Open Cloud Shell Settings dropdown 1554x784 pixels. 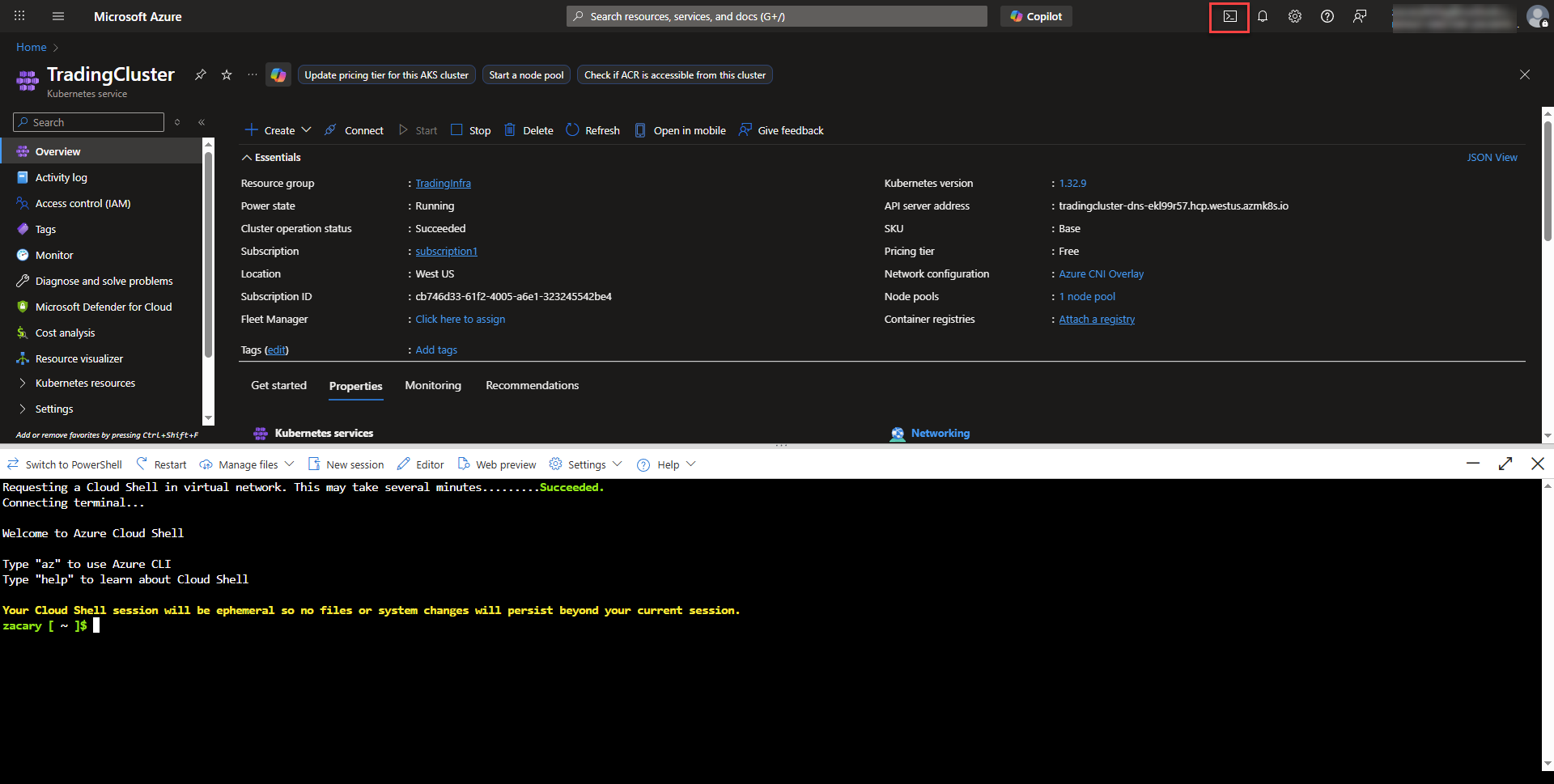[585, 464]
